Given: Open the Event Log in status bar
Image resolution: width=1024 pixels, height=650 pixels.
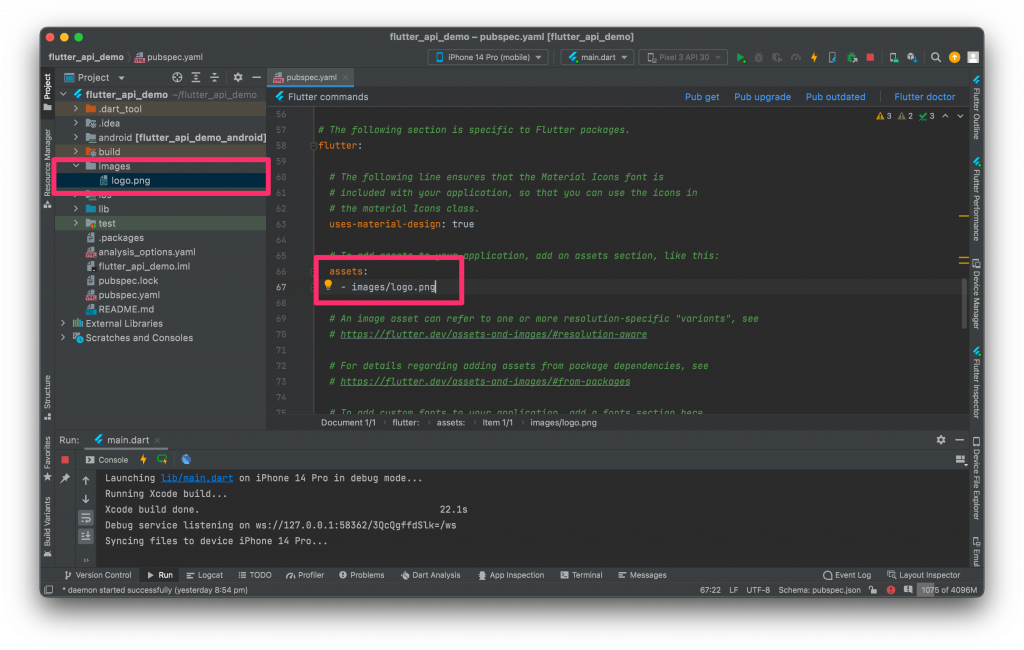Looking at the screenshot, I should [x=847, y=575].
